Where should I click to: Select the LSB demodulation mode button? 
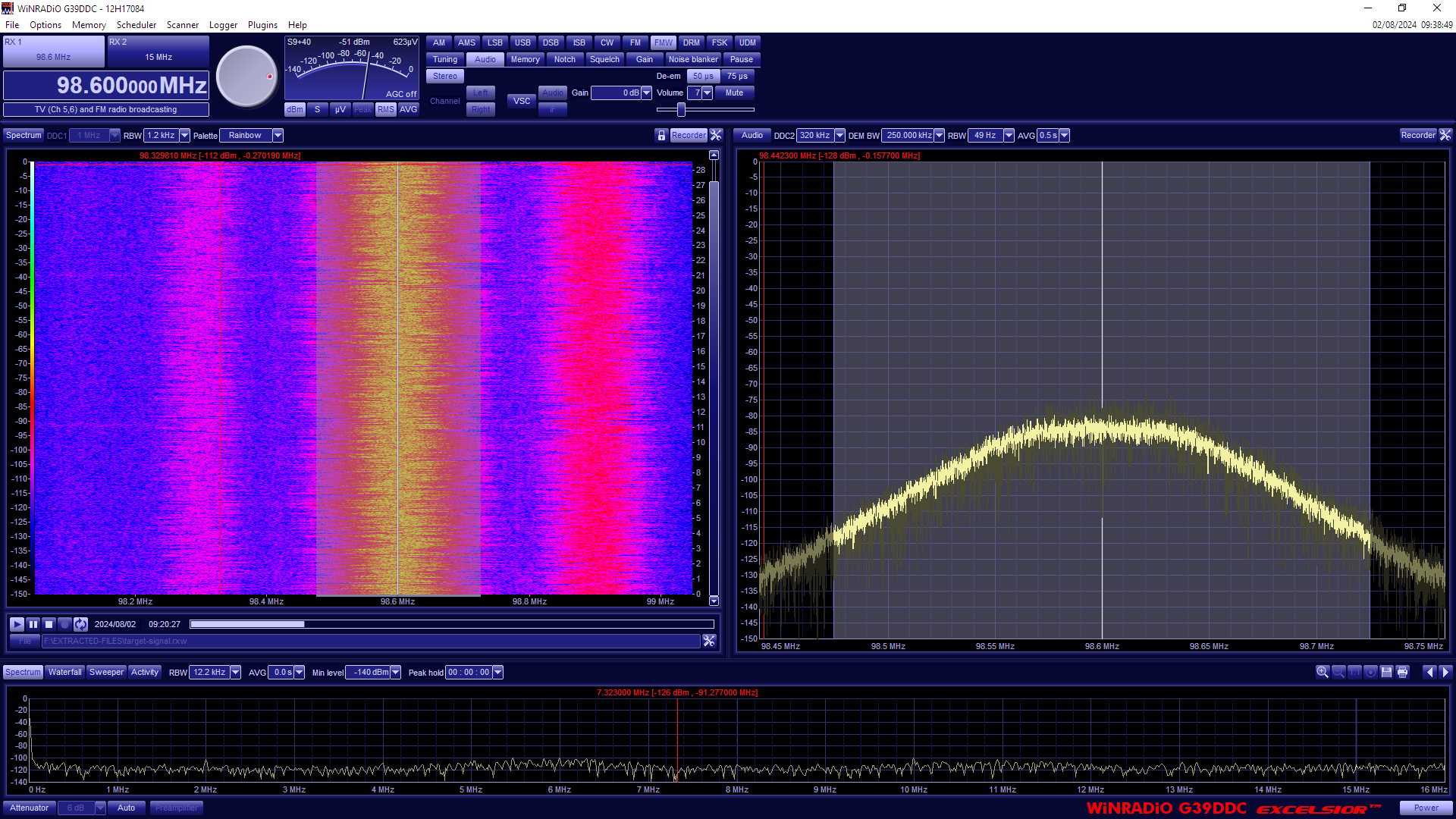point(494,42)
